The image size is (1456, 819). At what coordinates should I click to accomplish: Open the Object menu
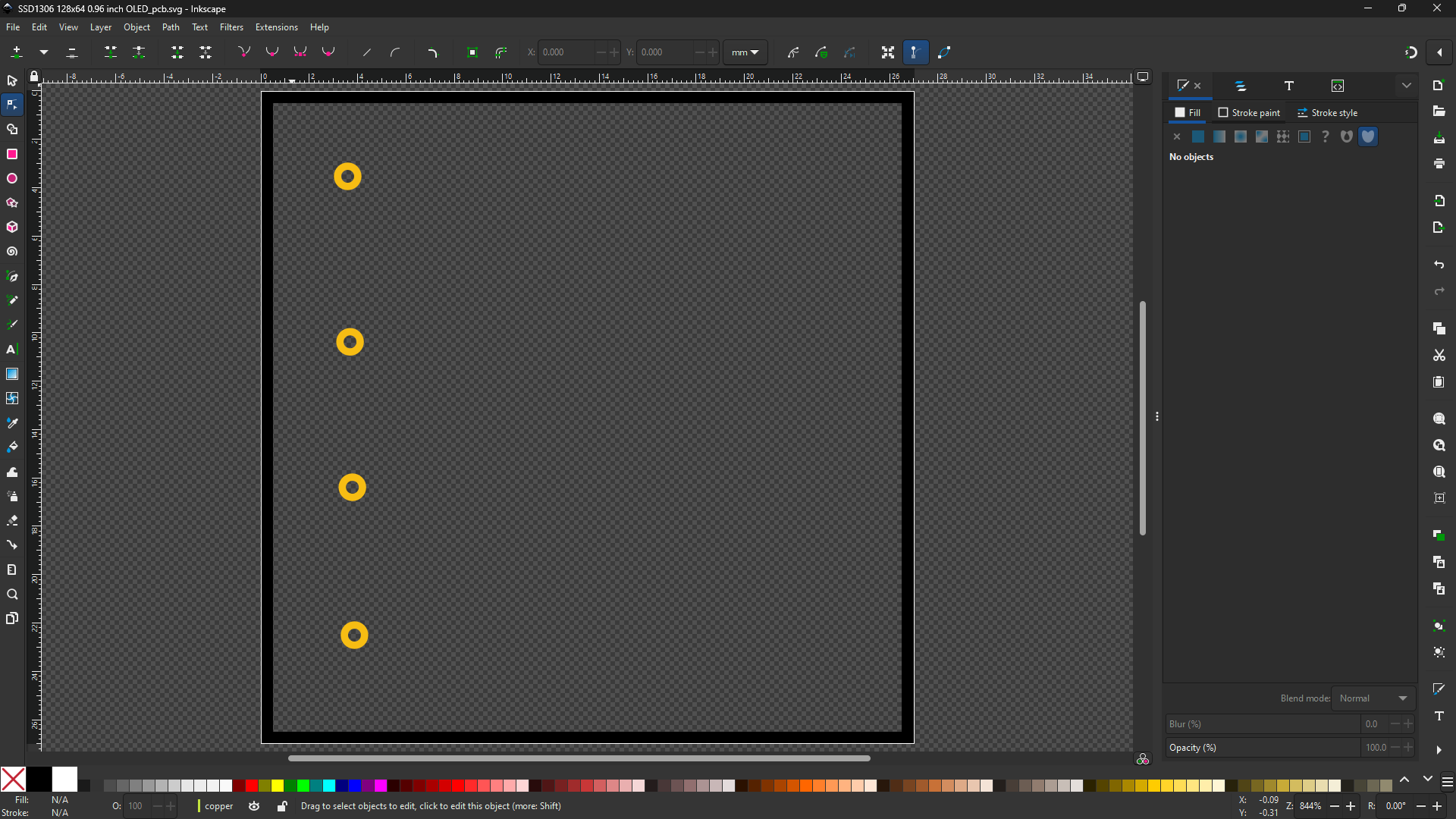(136, 27)
